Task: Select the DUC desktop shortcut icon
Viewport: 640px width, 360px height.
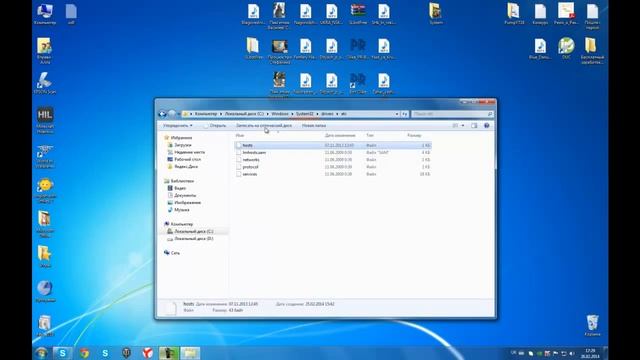Action: coord(566,49)
